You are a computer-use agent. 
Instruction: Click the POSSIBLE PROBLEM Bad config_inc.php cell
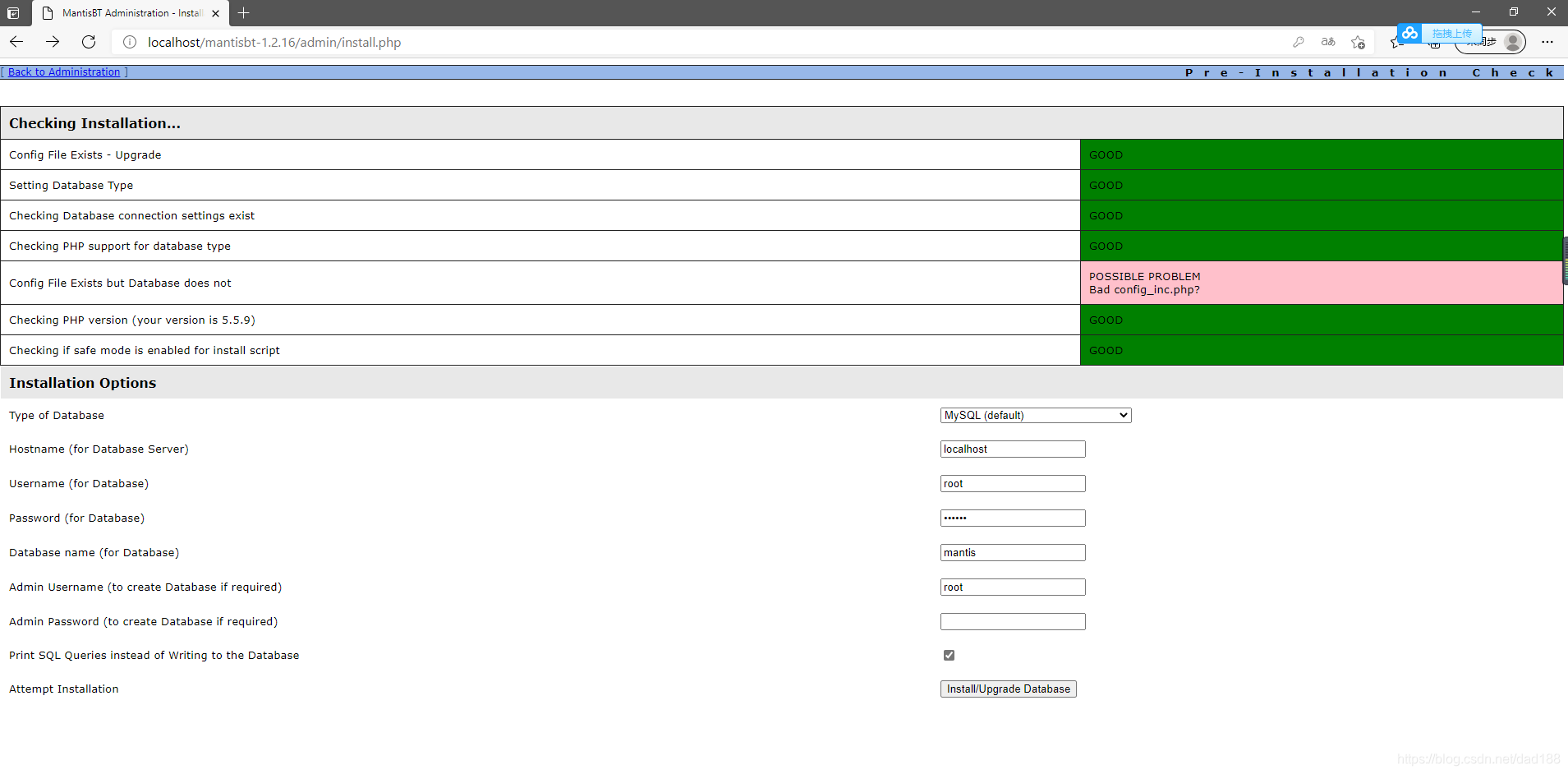tap(1321, 283)
